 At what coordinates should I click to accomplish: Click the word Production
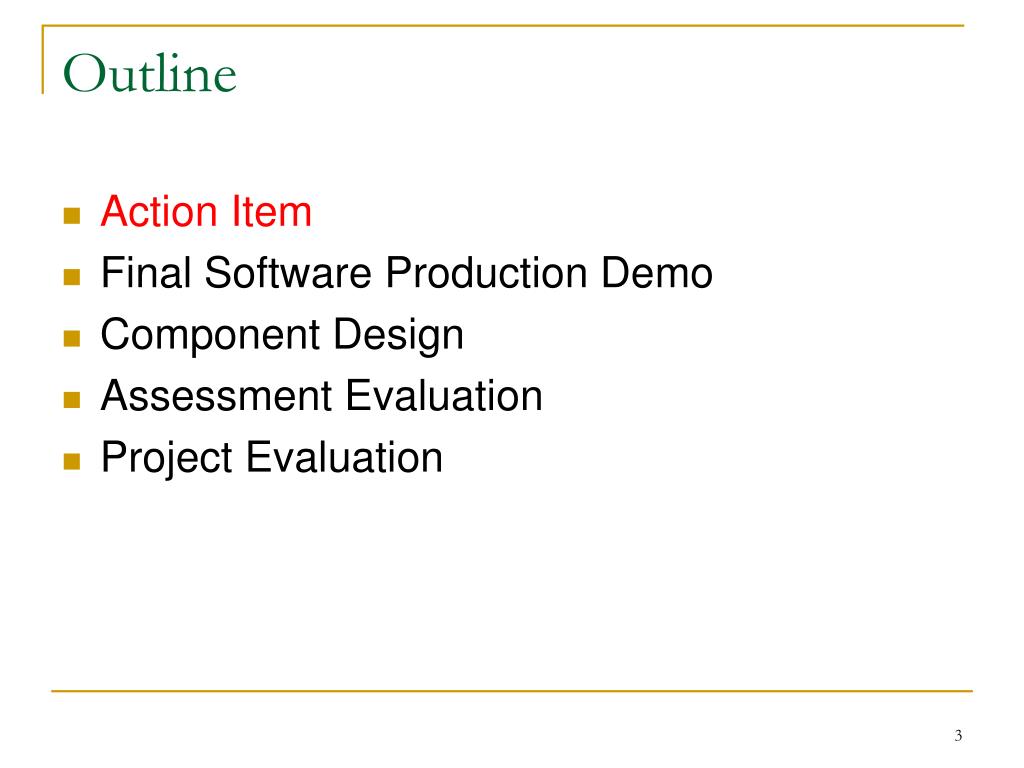click(486, 272)
